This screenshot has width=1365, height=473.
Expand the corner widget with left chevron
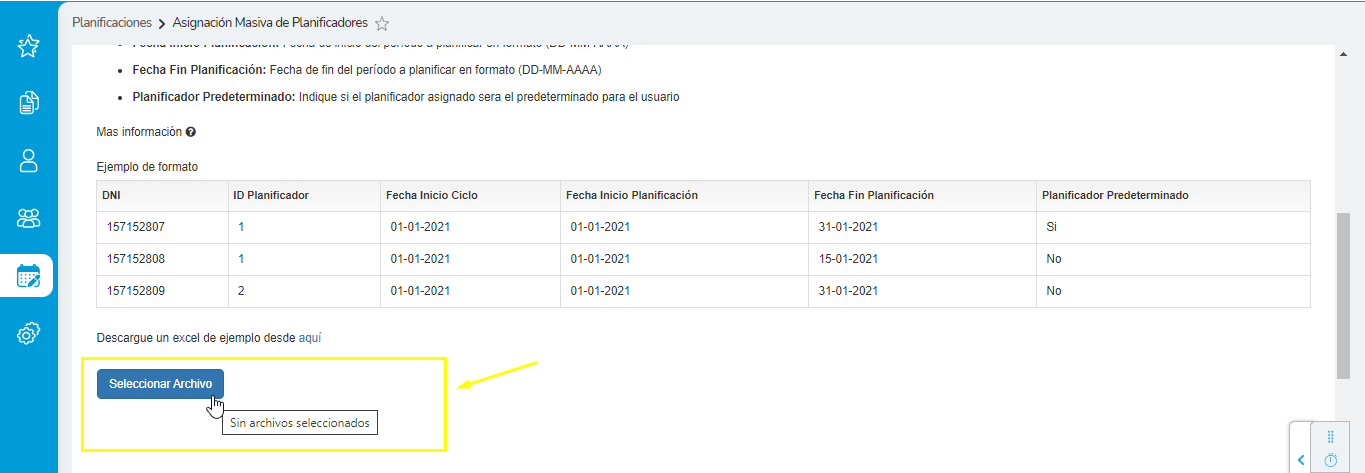click(x=1301, y=460)
